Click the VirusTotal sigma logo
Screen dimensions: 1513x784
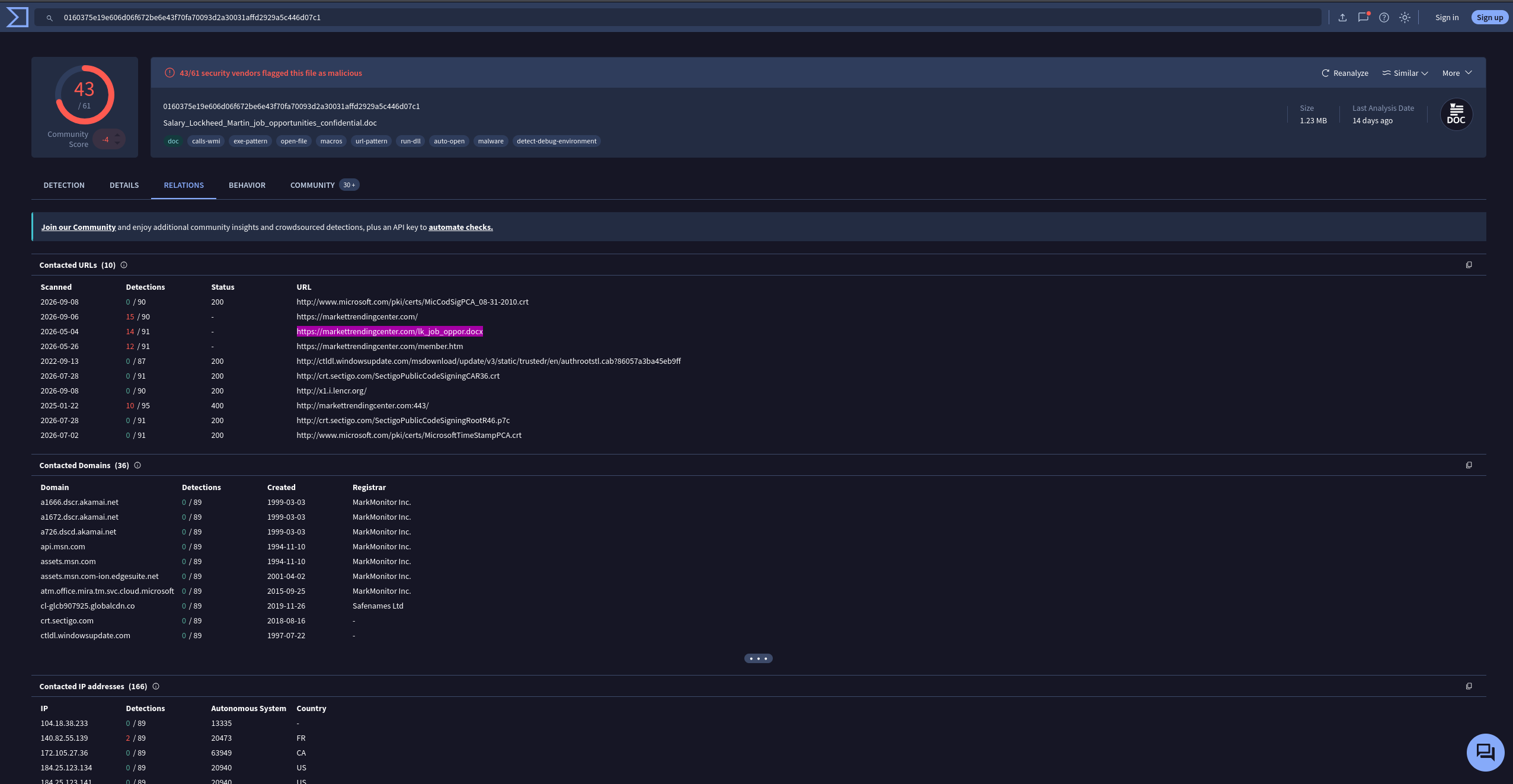coord(17,17)
